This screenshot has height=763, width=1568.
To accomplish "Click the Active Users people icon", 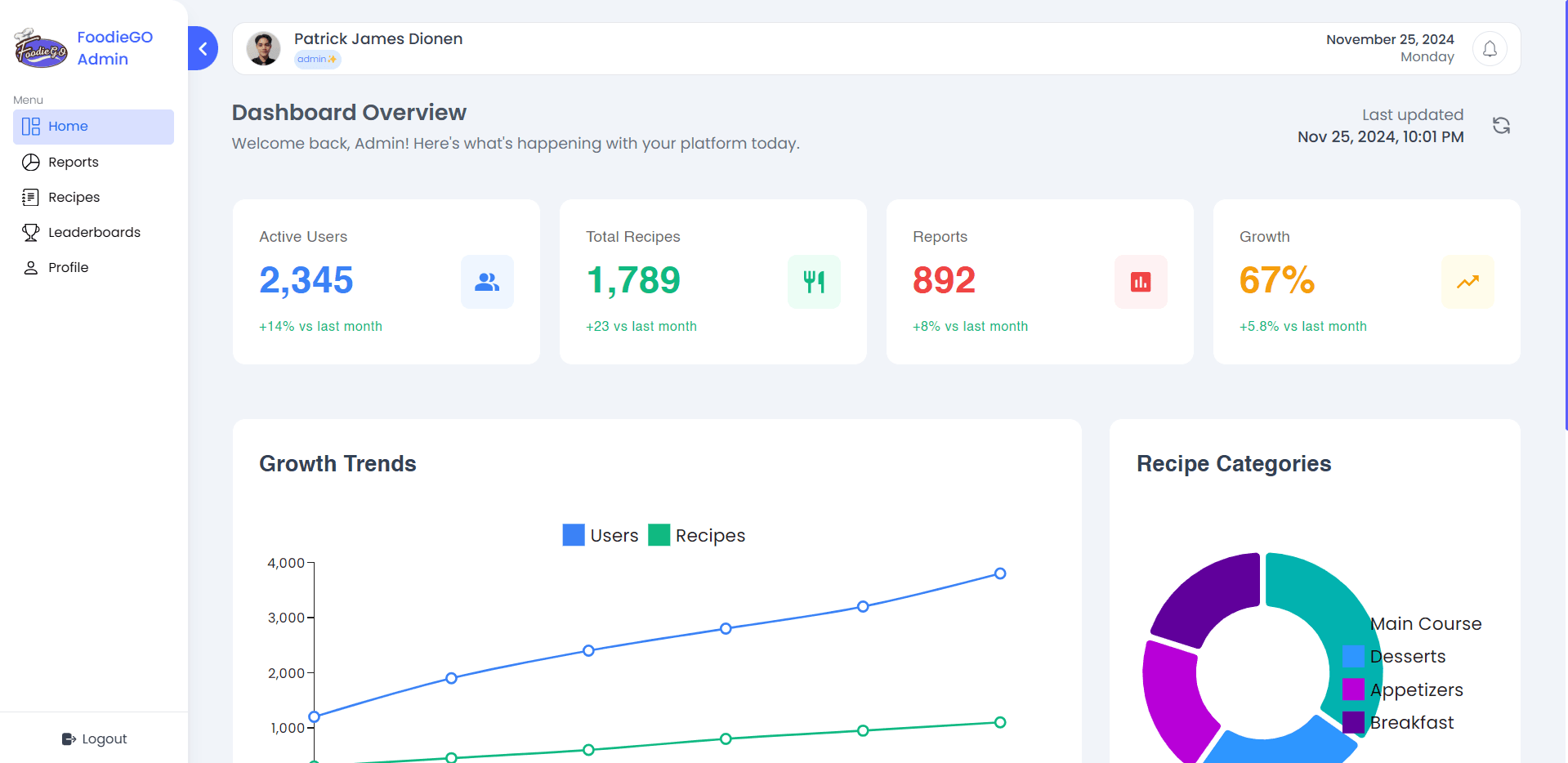I will (487, 282).
